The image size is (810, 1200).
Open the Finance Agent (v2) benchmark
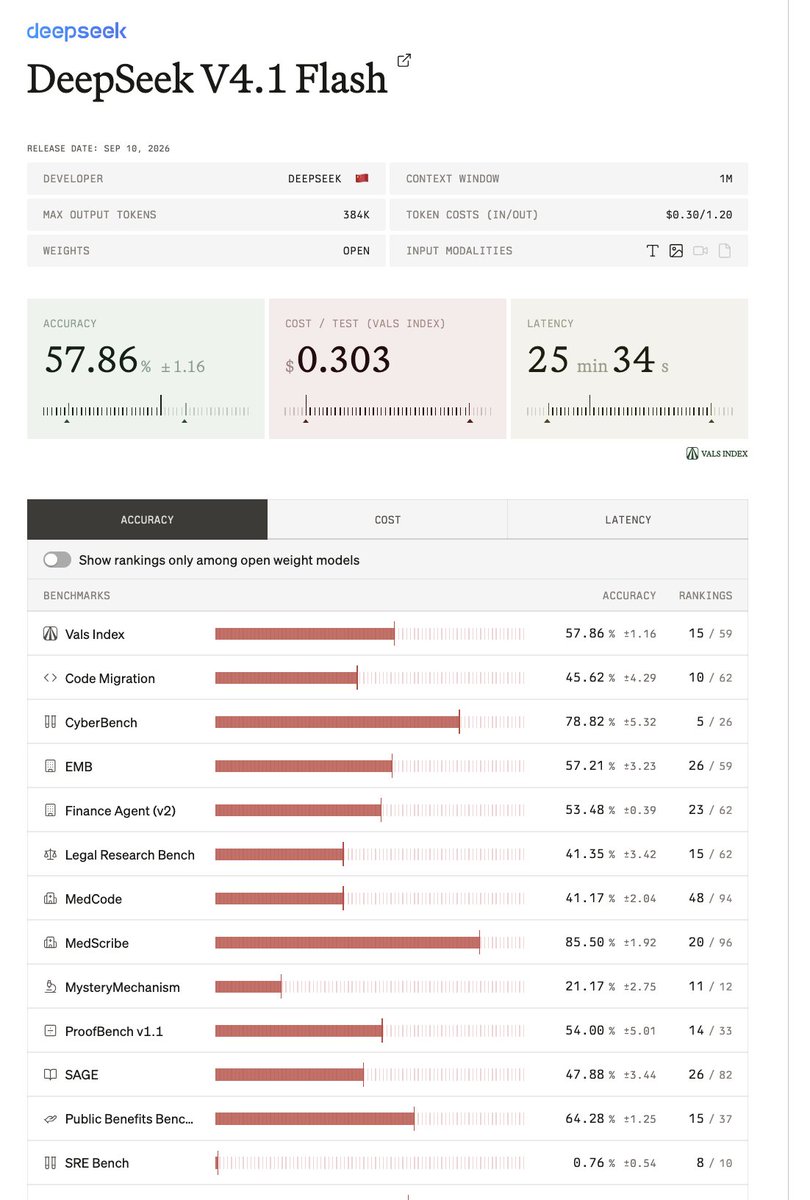120,810
